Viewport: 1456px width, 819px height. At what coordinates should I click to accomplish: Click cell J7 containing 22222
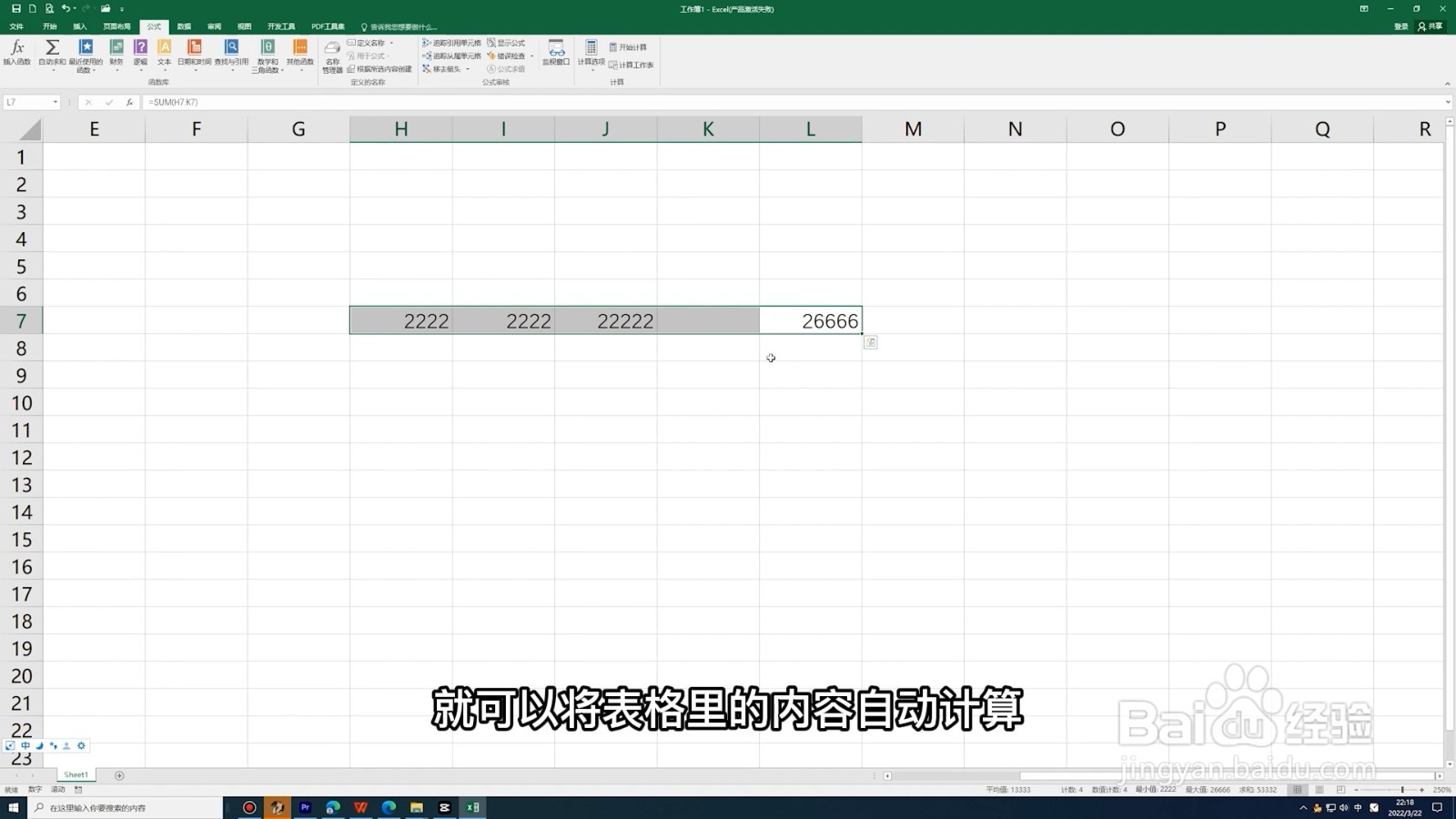(606, 320)
